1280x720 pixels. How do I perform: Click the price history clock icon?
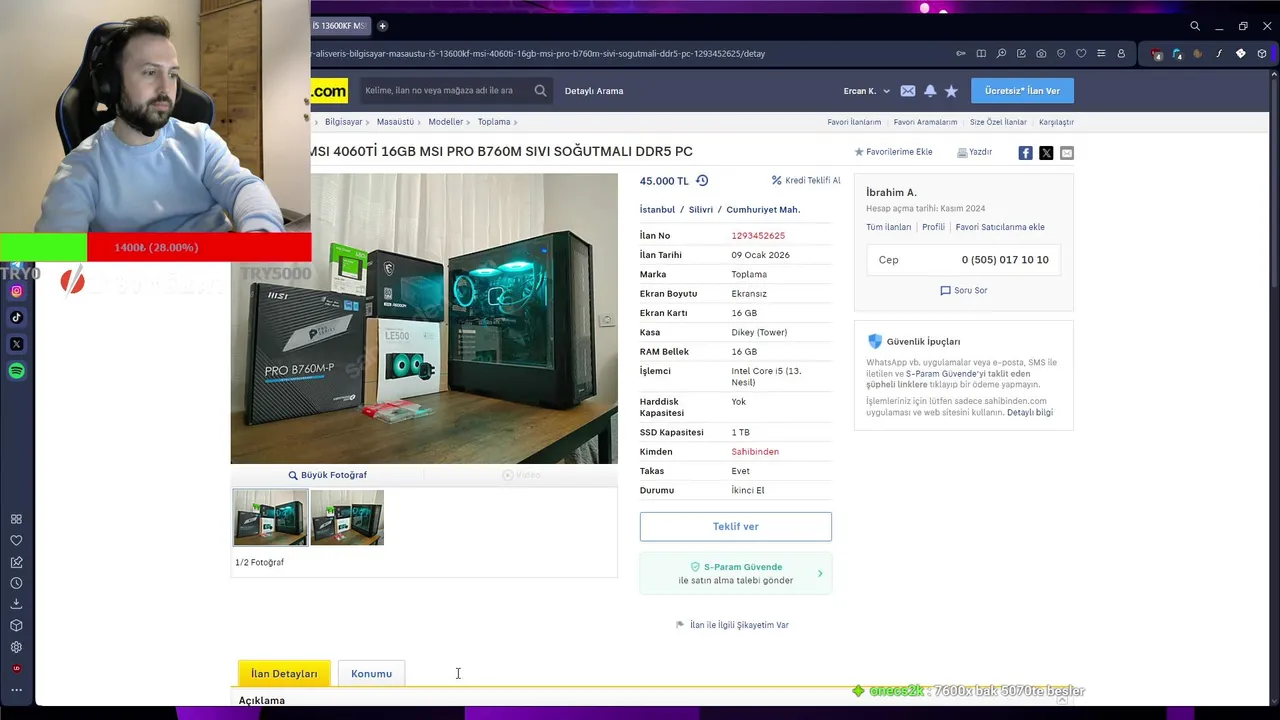click(x=702, y=181)
